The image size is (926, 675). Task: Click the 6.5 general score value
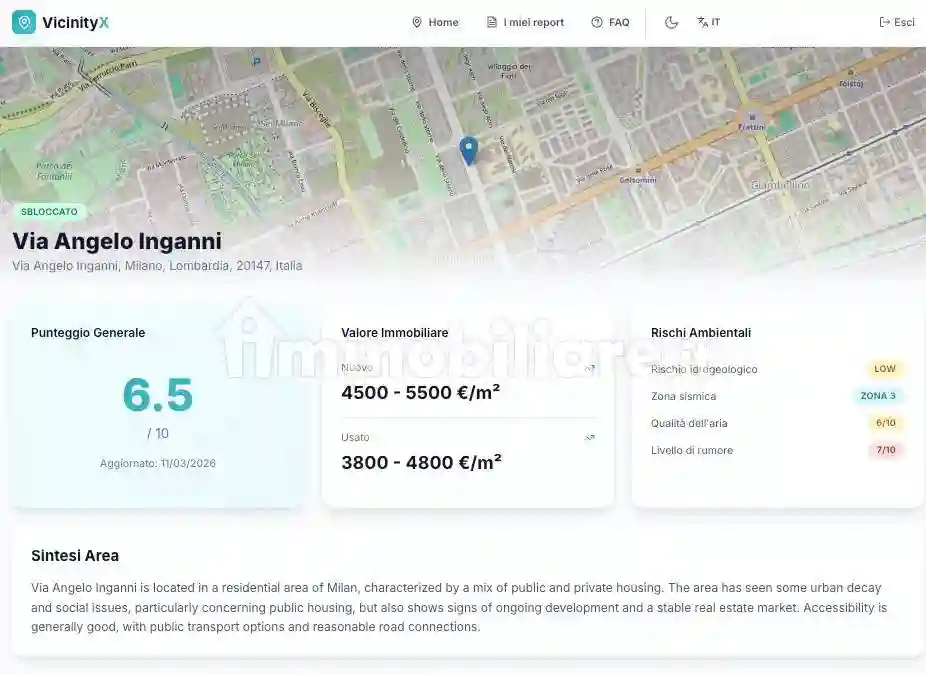click(157, 395)
